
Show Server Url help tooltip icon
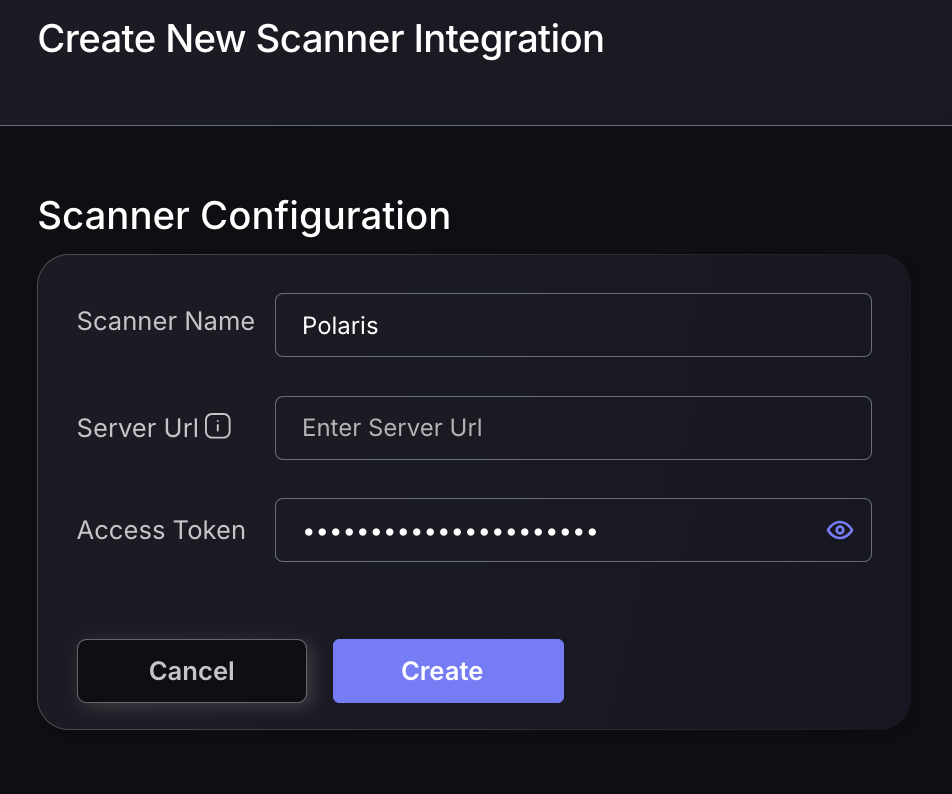(x=218, y=427)
